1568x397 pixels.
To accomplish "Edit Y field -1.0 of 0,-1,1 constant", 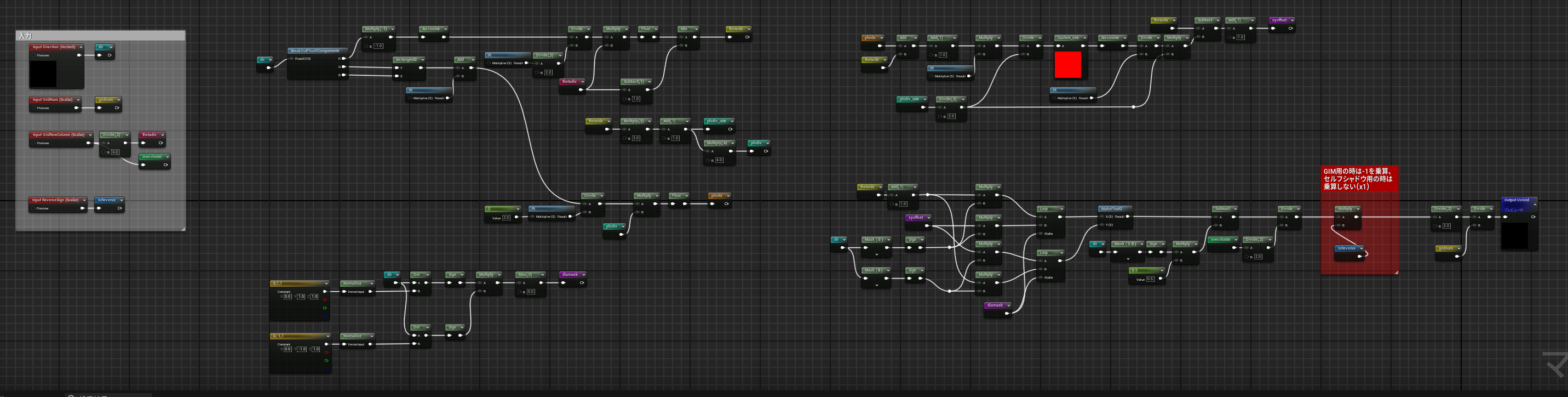I will (301, 349).
